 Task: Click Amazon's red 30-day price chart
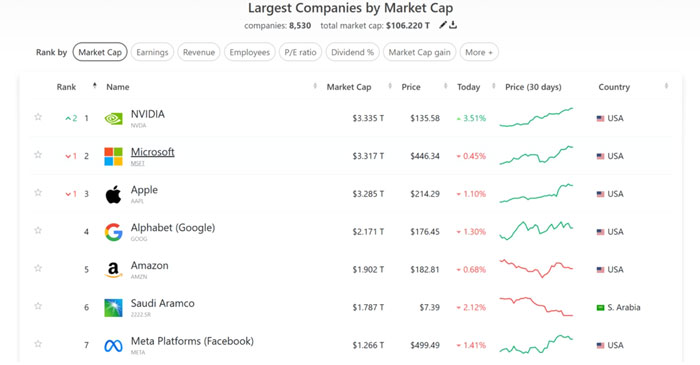pyautogui.click(x=536, y=268)
